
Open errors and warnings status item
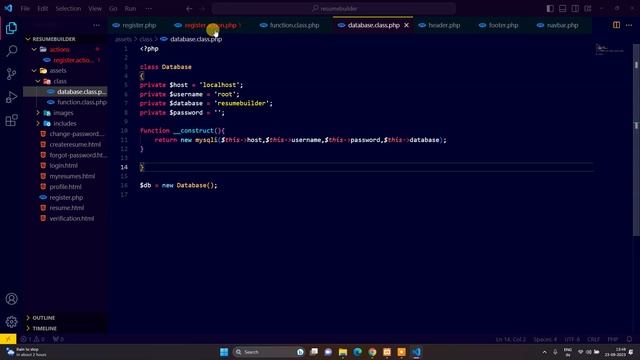[32, 339]
